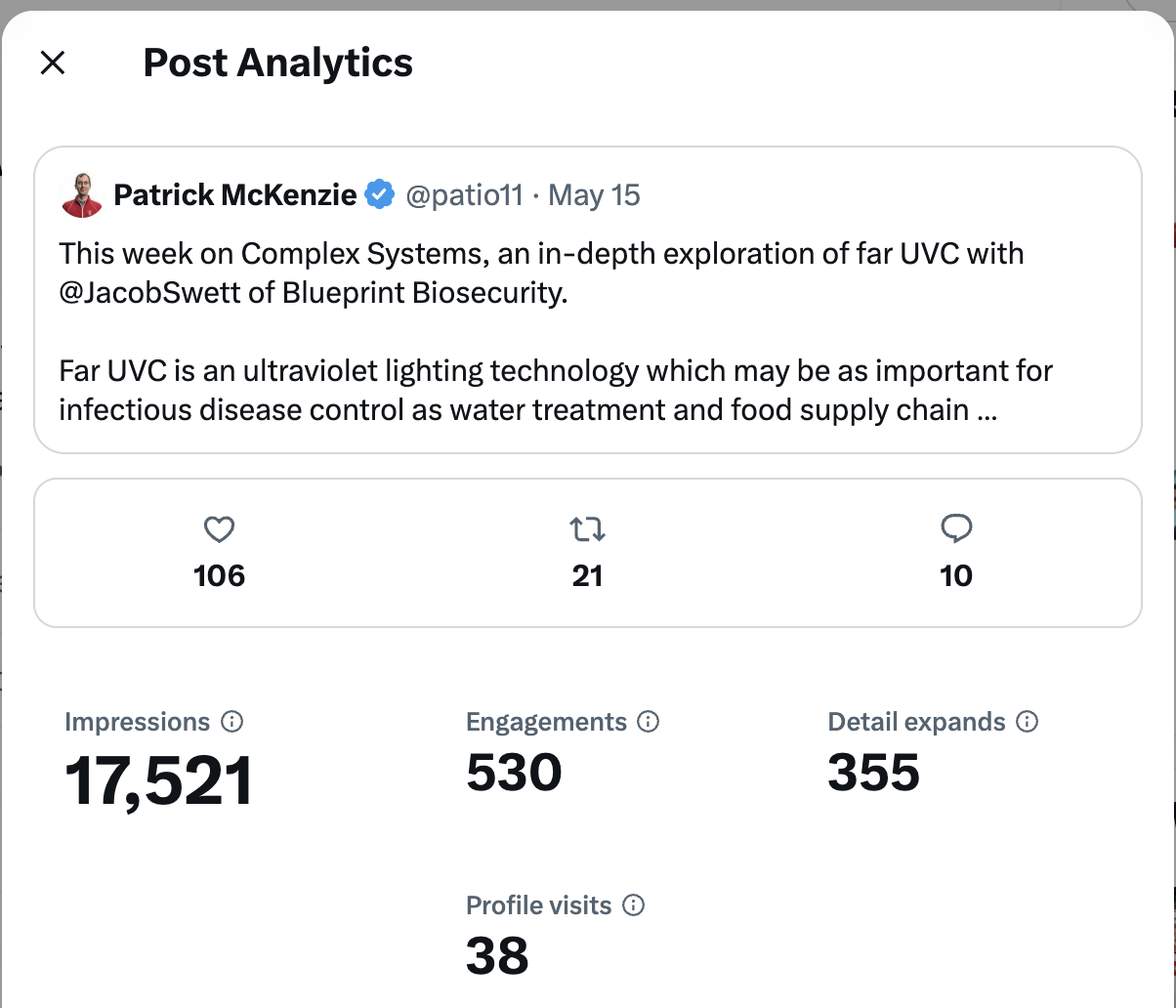Close the Post Analytics dialog

click(52, 63)
